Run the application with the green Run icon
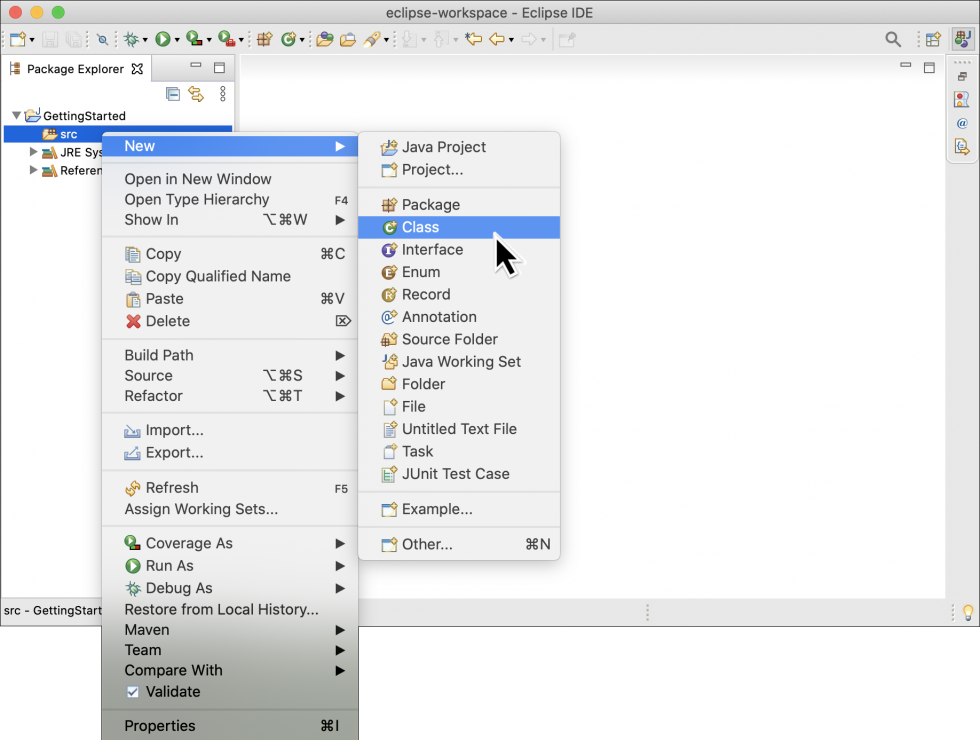980x740 pixels. [x=162, y=39]
